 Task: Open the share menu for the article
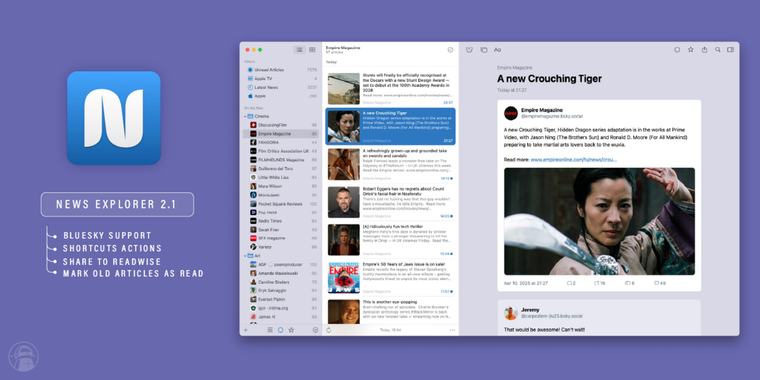pyautogui.click(x=704, y=49)
